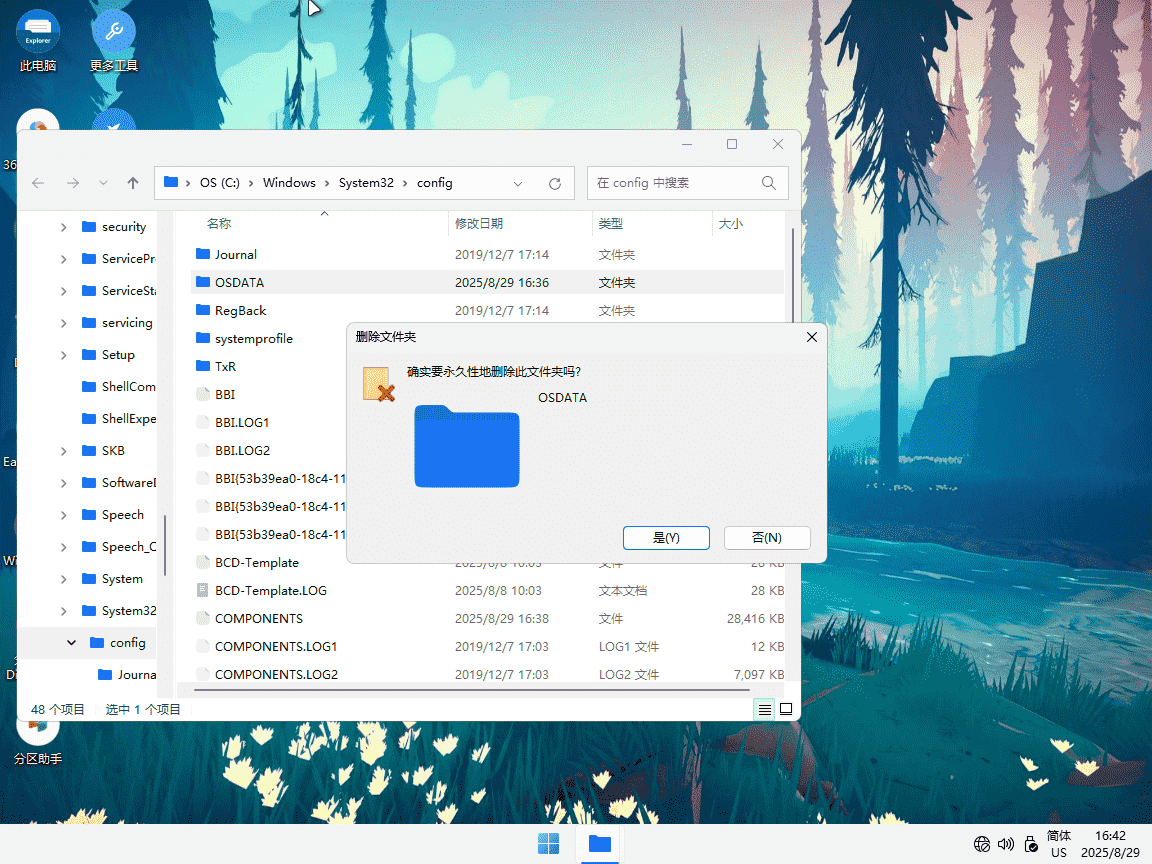Click the large OSDATA folder thumbnail in dialog
The height and width of the screenshot is (864, 1152).
coord(467,446)
